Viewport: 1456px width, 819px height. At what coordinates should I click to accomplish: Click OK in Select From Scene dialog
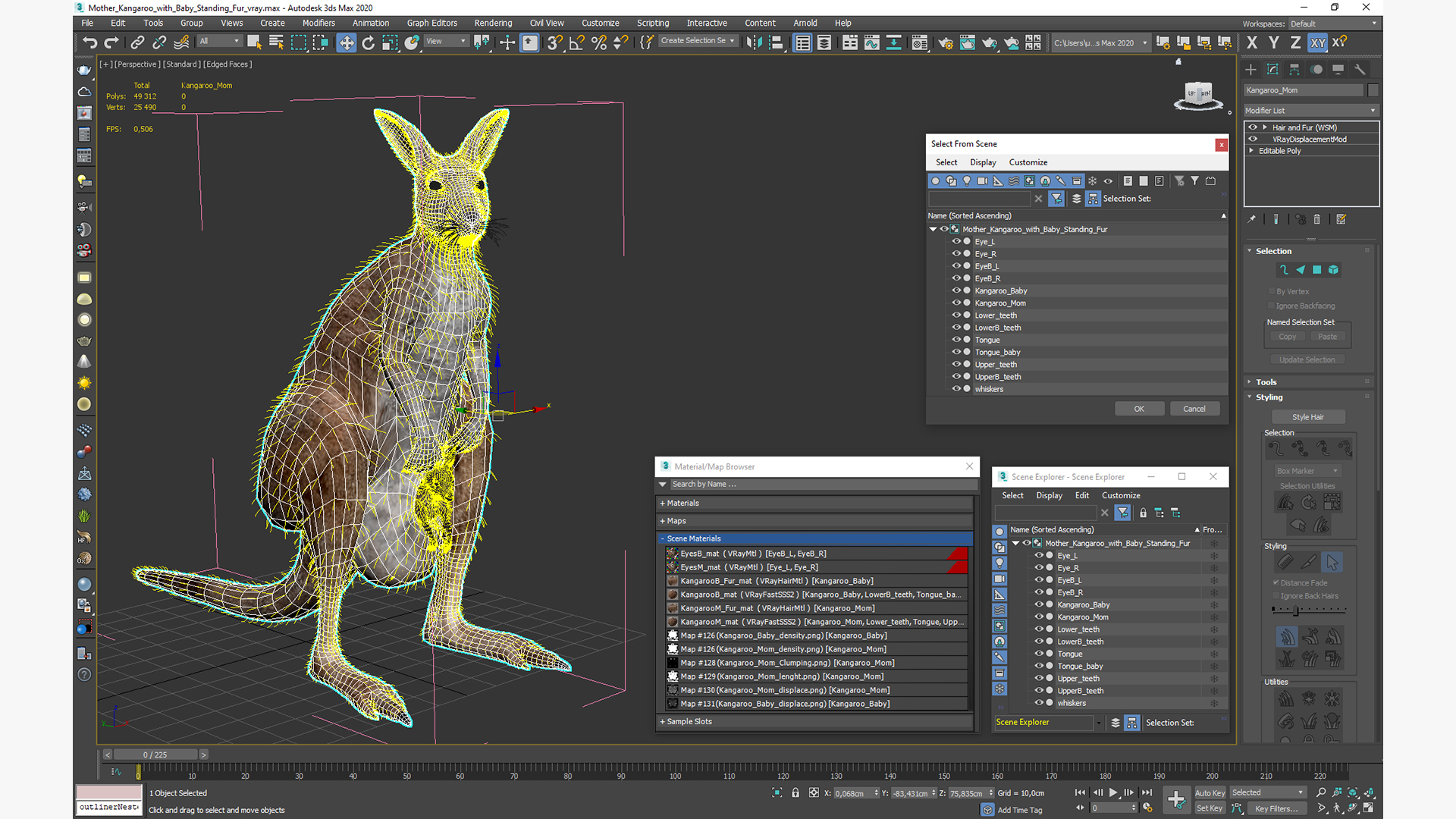(x=1139, y=409)
